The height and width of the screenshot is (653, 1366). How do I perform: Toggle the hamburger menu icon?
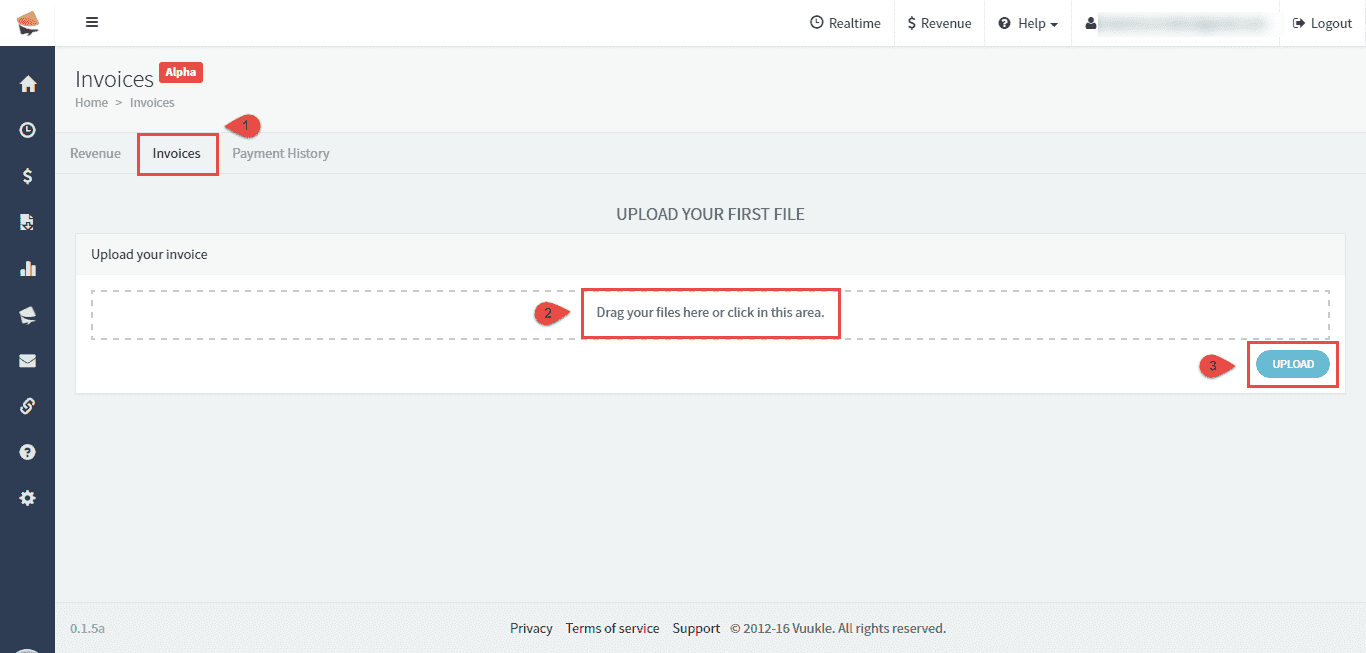coord(92,23)
